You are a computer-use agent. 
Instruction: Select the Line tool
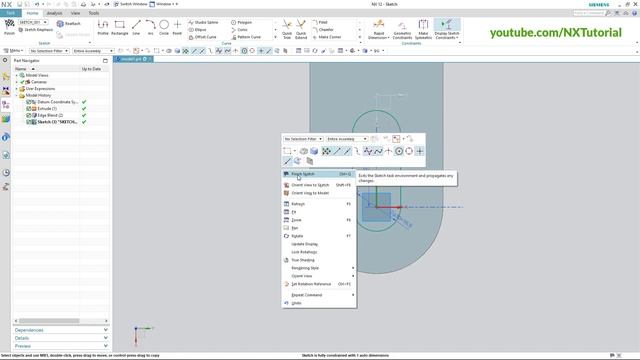(136, 27)
